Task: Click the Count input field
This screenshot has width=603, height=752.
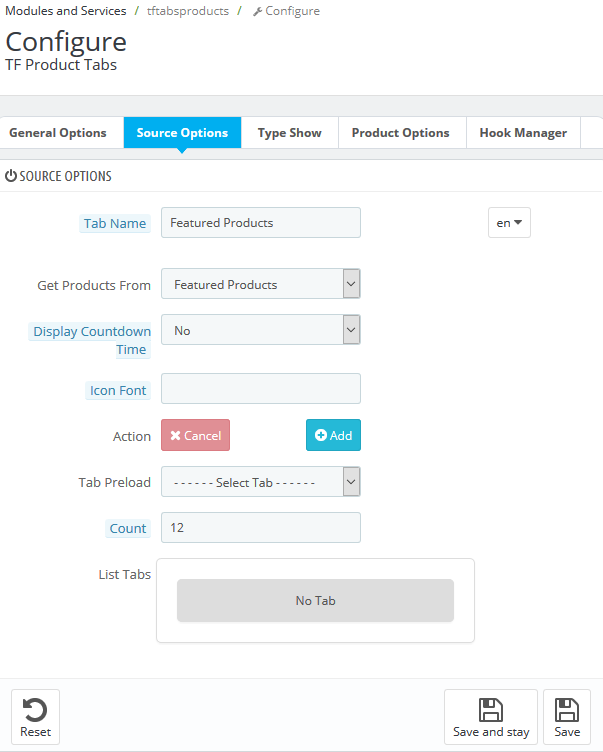Action: pyautogui.click(x=260, y=528)
